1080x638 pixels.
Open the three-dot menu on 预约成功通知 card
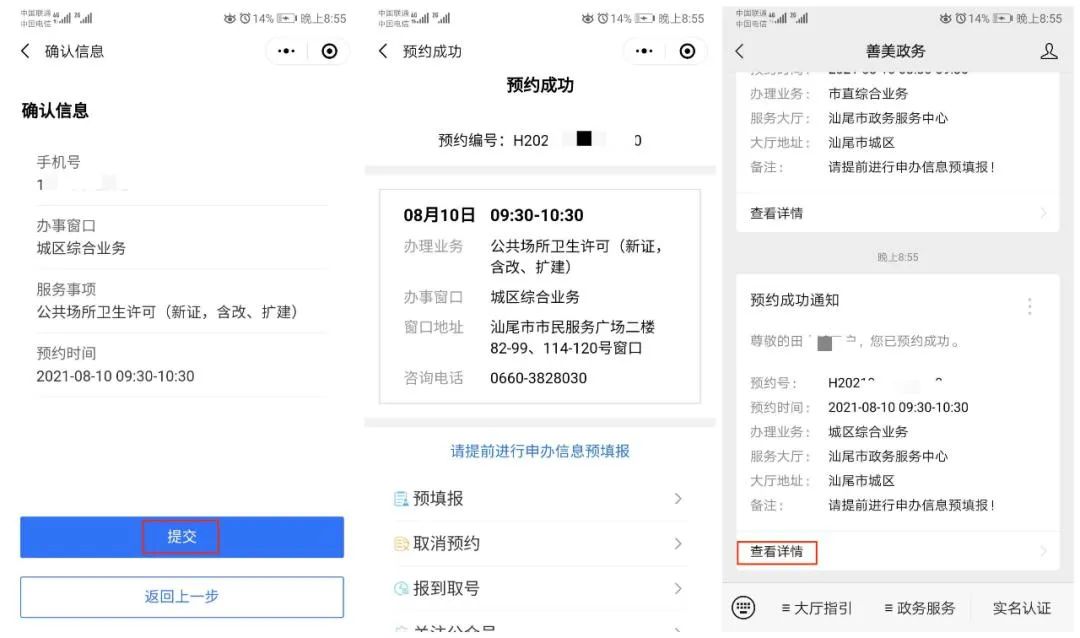coord(1029,306)
